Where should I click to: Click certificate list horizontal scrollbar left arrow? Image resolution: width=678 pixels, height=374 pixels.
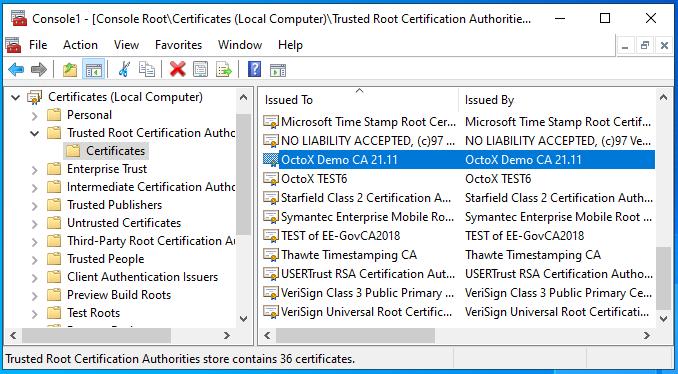click(x=267, y=335)
